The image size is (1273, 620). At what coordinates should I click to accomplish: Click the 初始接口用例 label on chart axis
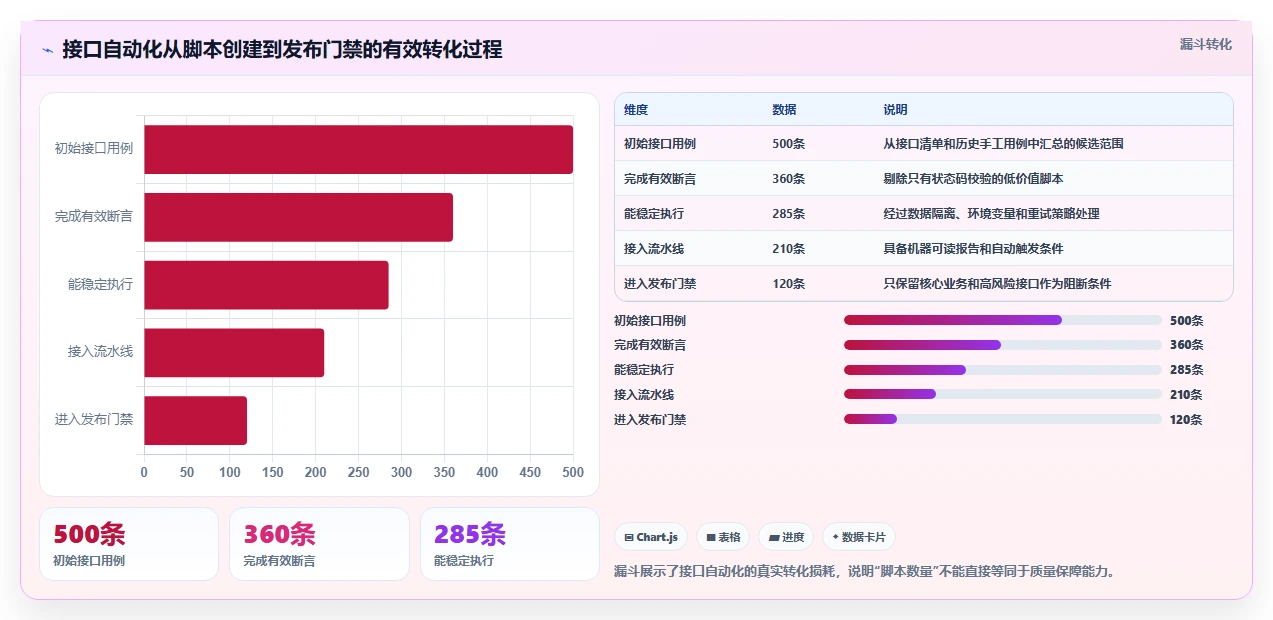point(94,149)
